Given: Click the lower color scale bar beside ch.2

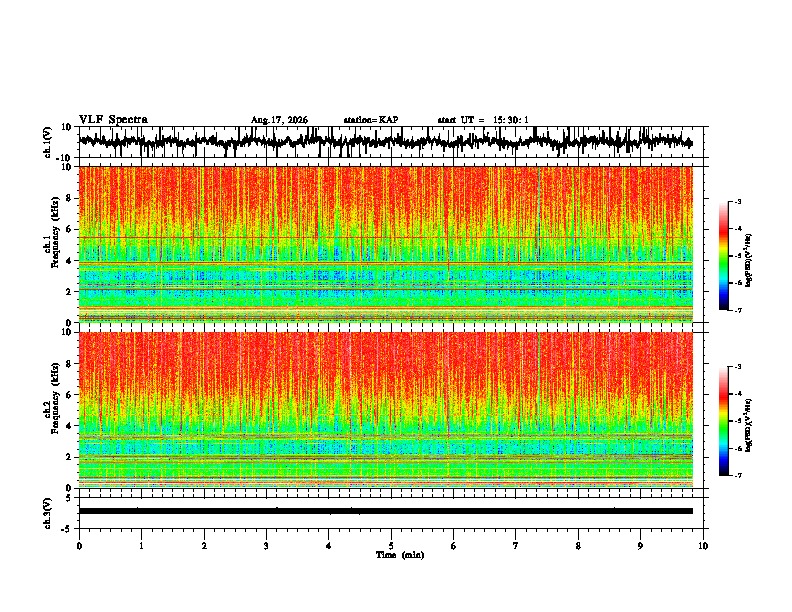Looking at the screenshot, I should point(724,421).
